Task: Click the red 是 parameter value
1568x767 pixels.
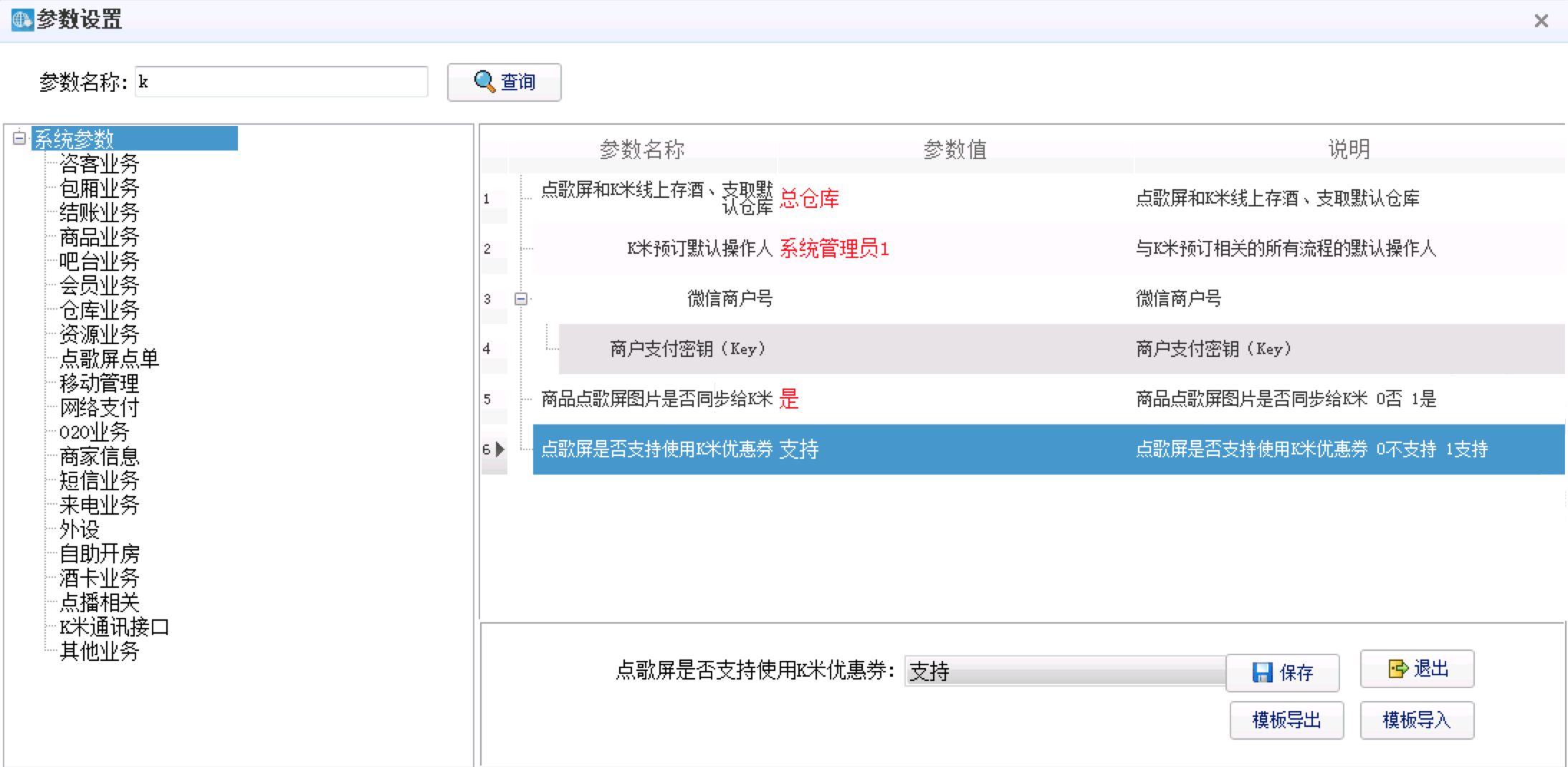Action: pos(789,399)
